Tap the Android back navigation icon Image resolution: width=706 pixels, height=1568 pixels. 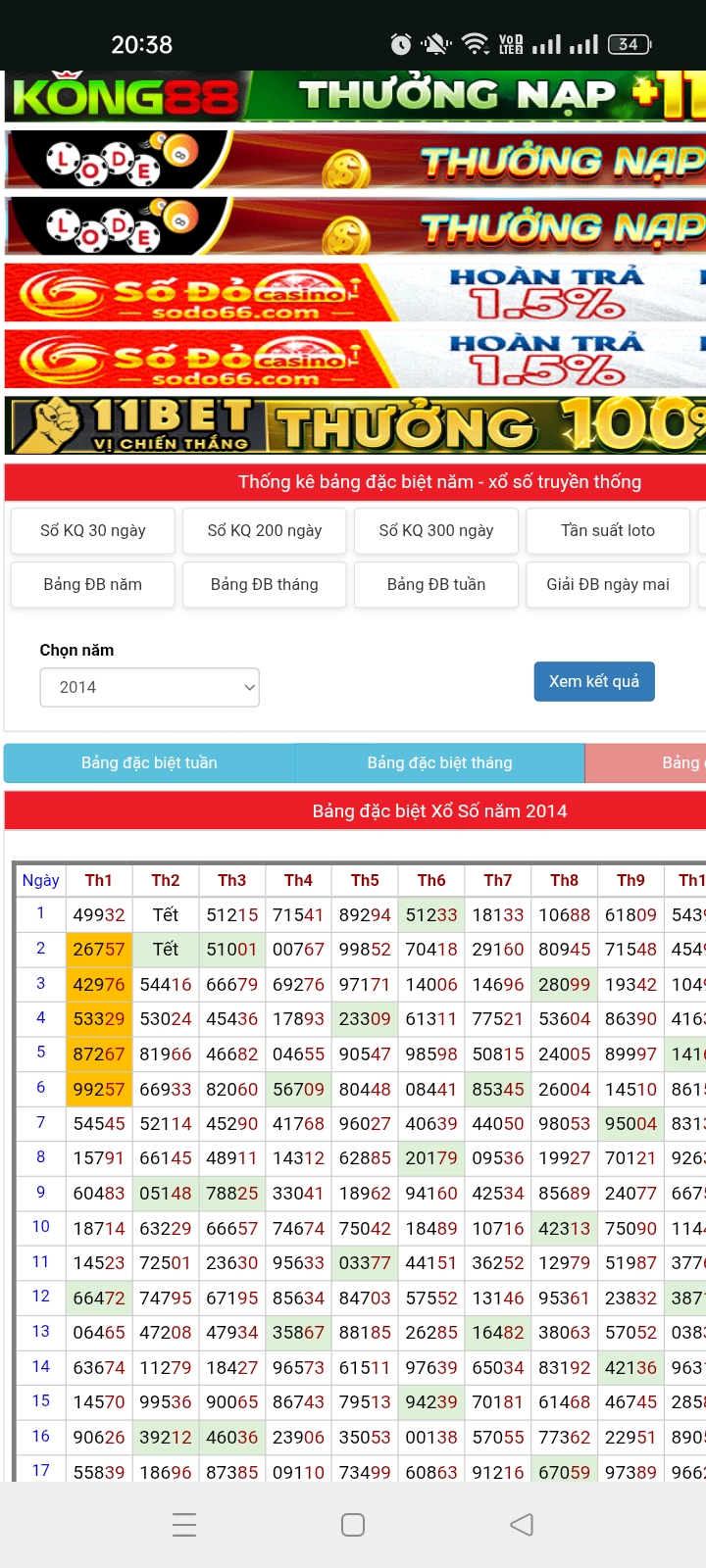(522, 1524)
